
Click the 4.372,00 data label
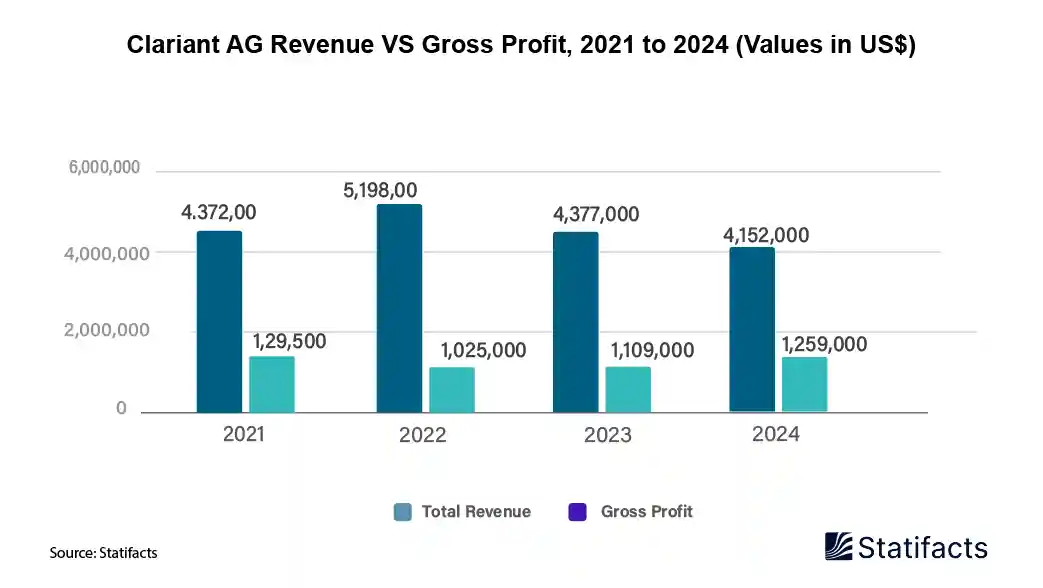tap(219, 212)
